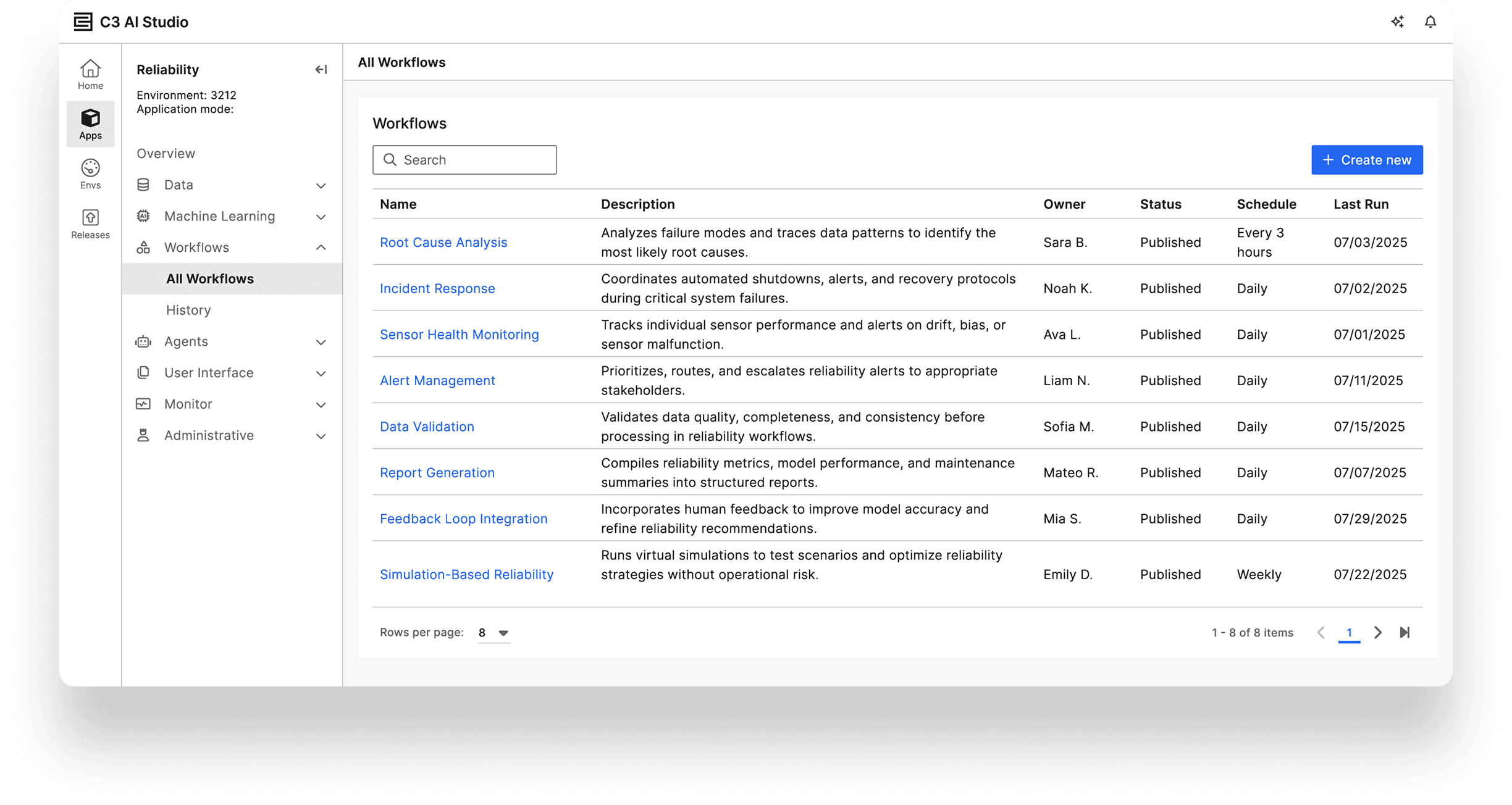Open the Overview menu item
The width and height of the screenshot is (1512, 805).
pos(166,153)
